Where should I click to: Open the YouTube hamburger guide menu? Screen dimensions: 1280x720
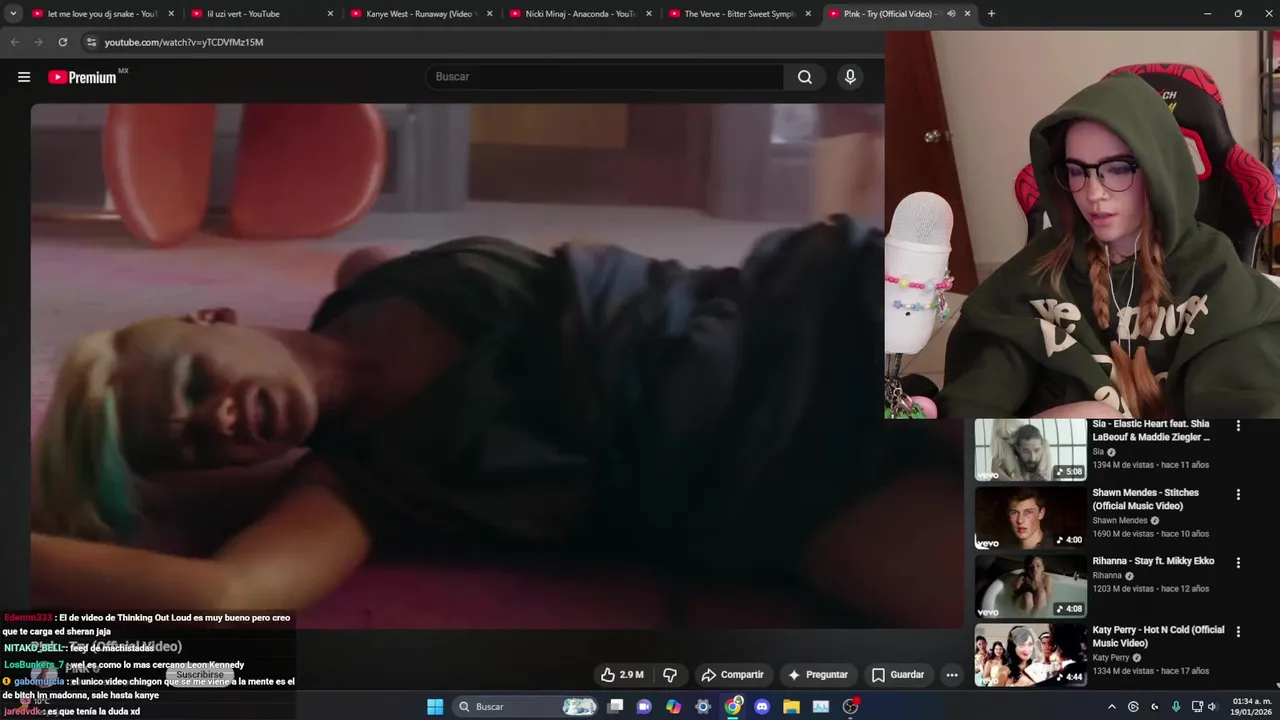tap(24, 77)
